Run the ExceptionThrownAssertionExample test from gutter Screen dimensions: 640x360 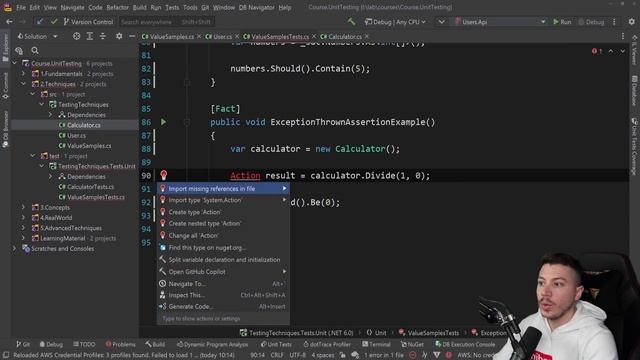point(163,122)
